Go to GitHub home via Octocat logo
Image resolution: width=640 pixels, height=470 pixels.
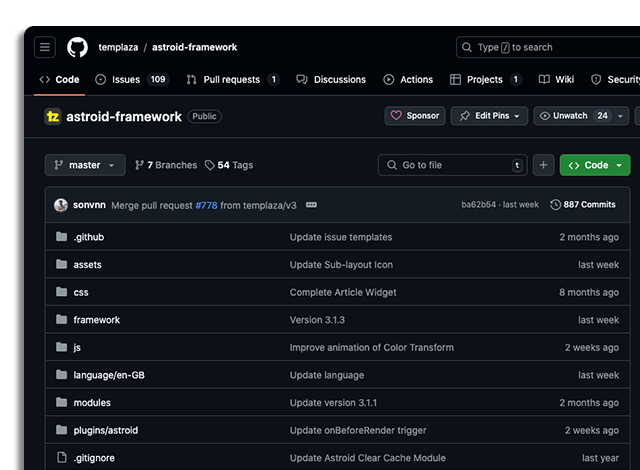77,47
